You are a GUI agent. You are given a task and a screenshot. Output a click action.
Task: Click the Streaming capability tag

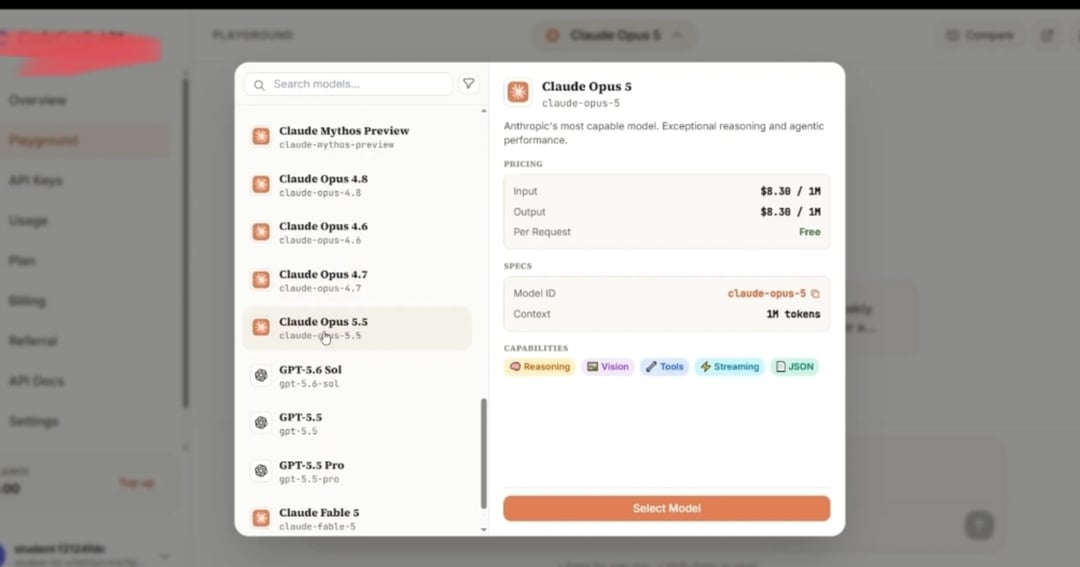tap(729, 367)
